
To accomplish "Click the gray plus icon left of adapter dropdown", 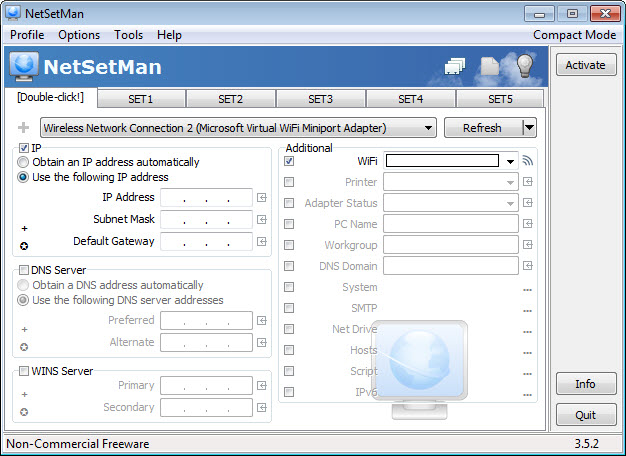I will [24, 128].
